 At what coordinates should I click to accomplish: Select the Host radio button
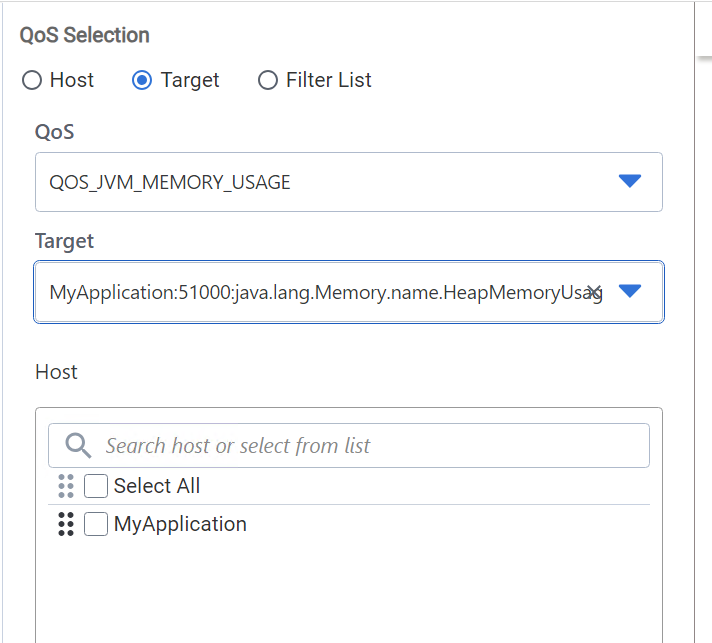(x=32, y=80)
